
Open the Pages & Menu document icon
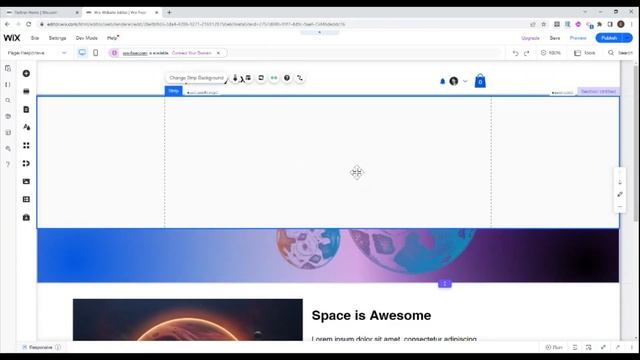[26, 109]
